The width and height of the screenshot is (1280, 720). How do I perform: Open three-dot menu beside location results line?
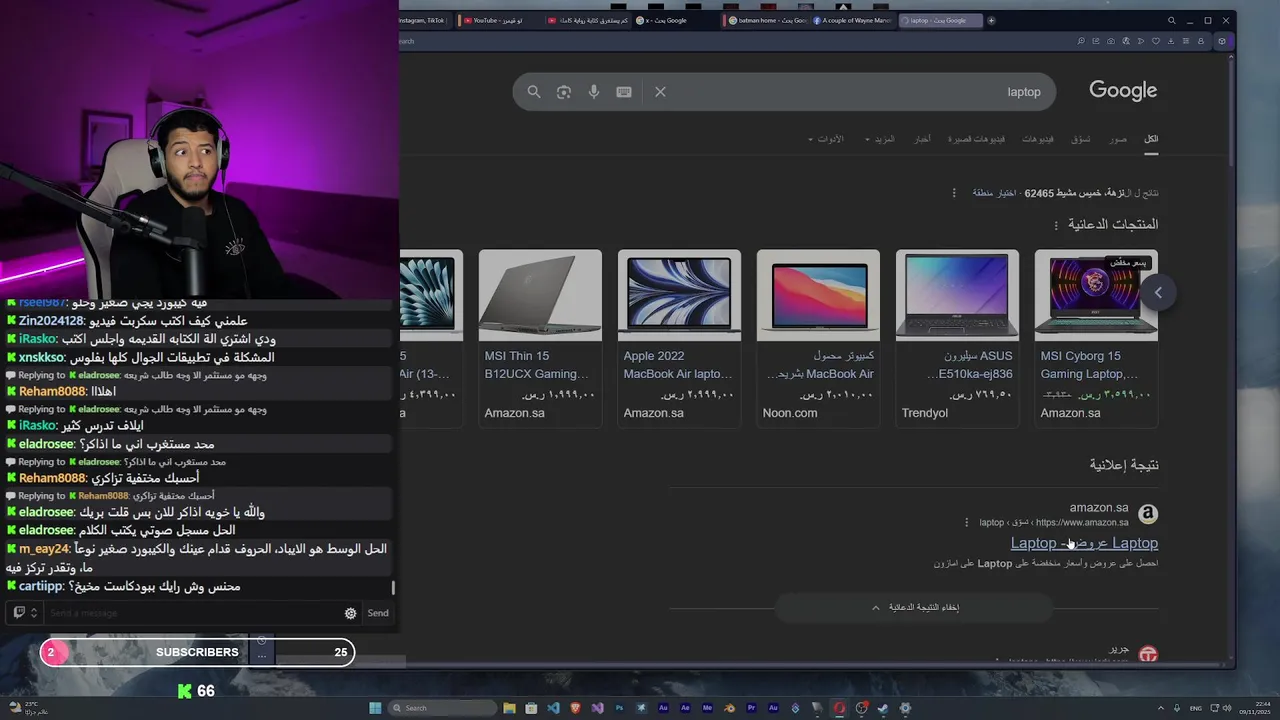click(954, 193)
